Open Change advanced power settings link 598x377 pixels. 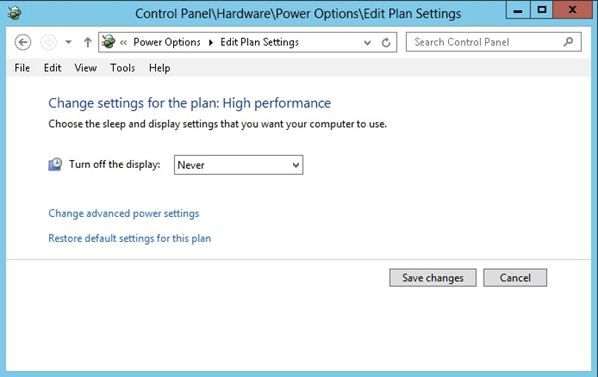tap(124, 213)
